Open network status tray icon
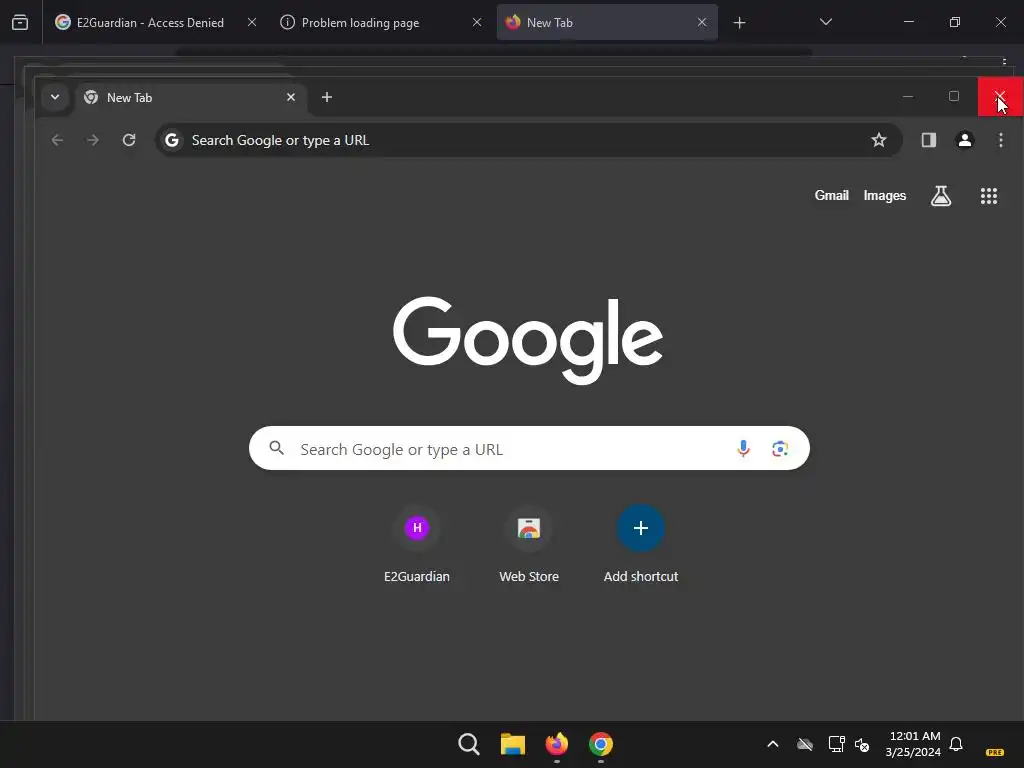Image resolution: width=1024 pixels, height=768 pixels. (837, 744)
